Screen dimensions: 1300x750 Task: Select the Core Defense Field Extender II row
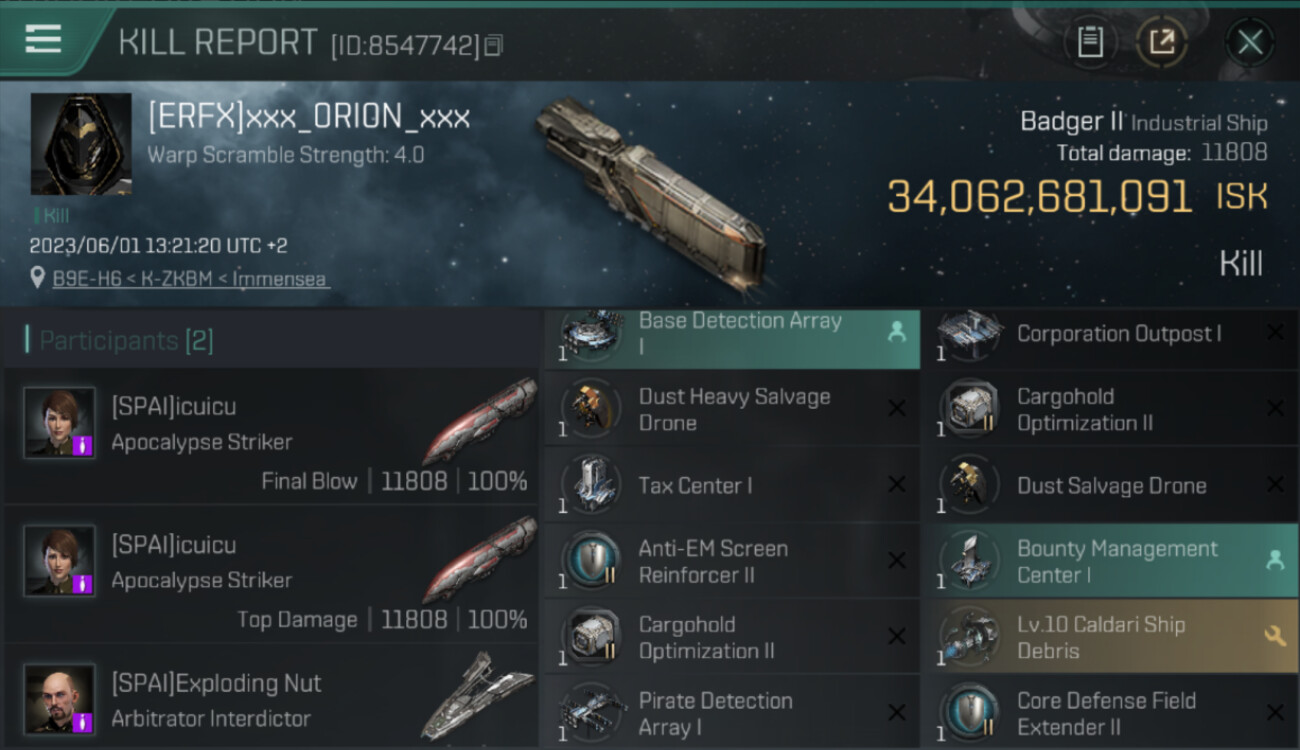pyautogui.click(x=1111, y=713)
